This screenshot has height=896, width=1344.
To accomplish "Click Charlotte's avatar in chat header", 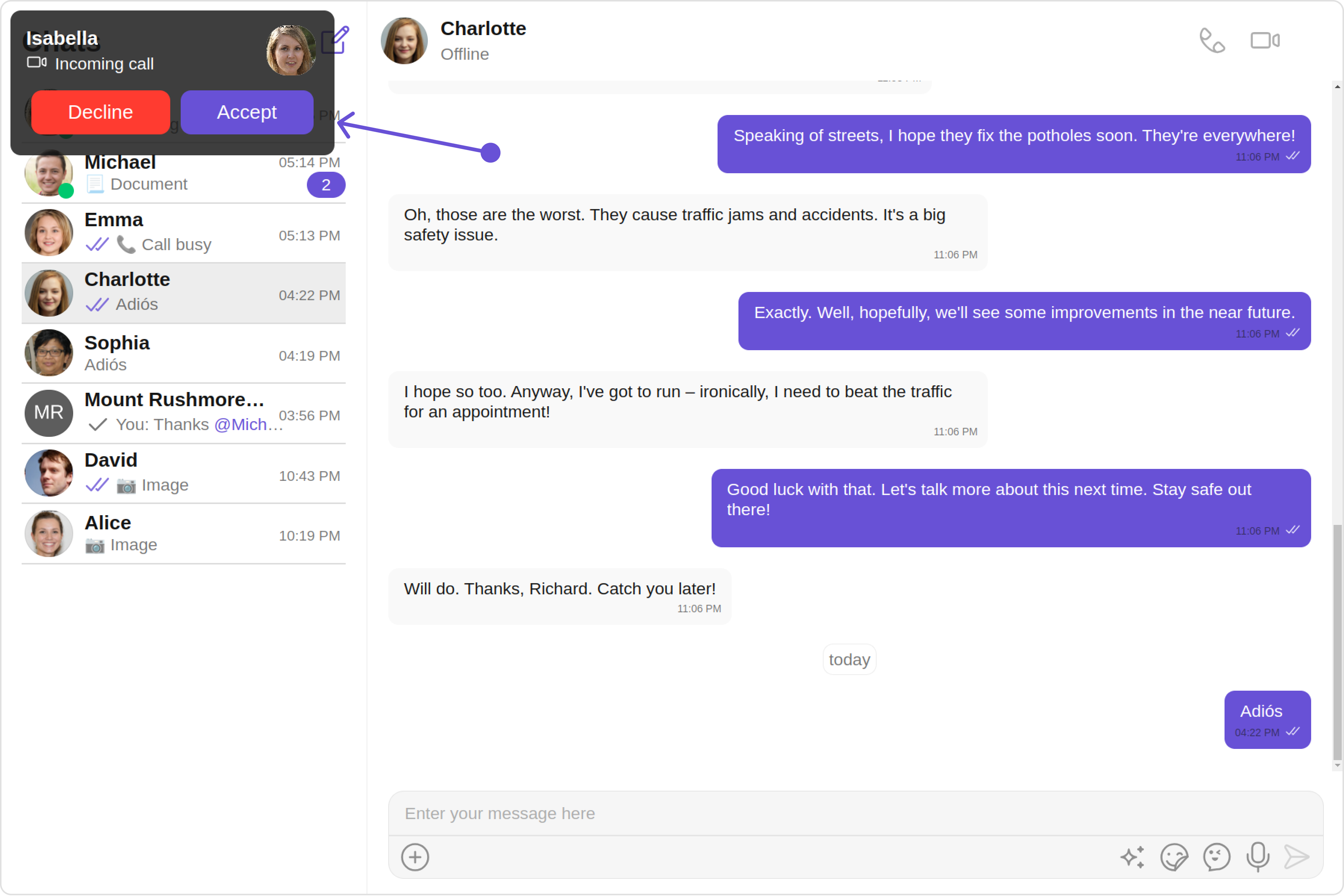I will (x=404, y=41).
